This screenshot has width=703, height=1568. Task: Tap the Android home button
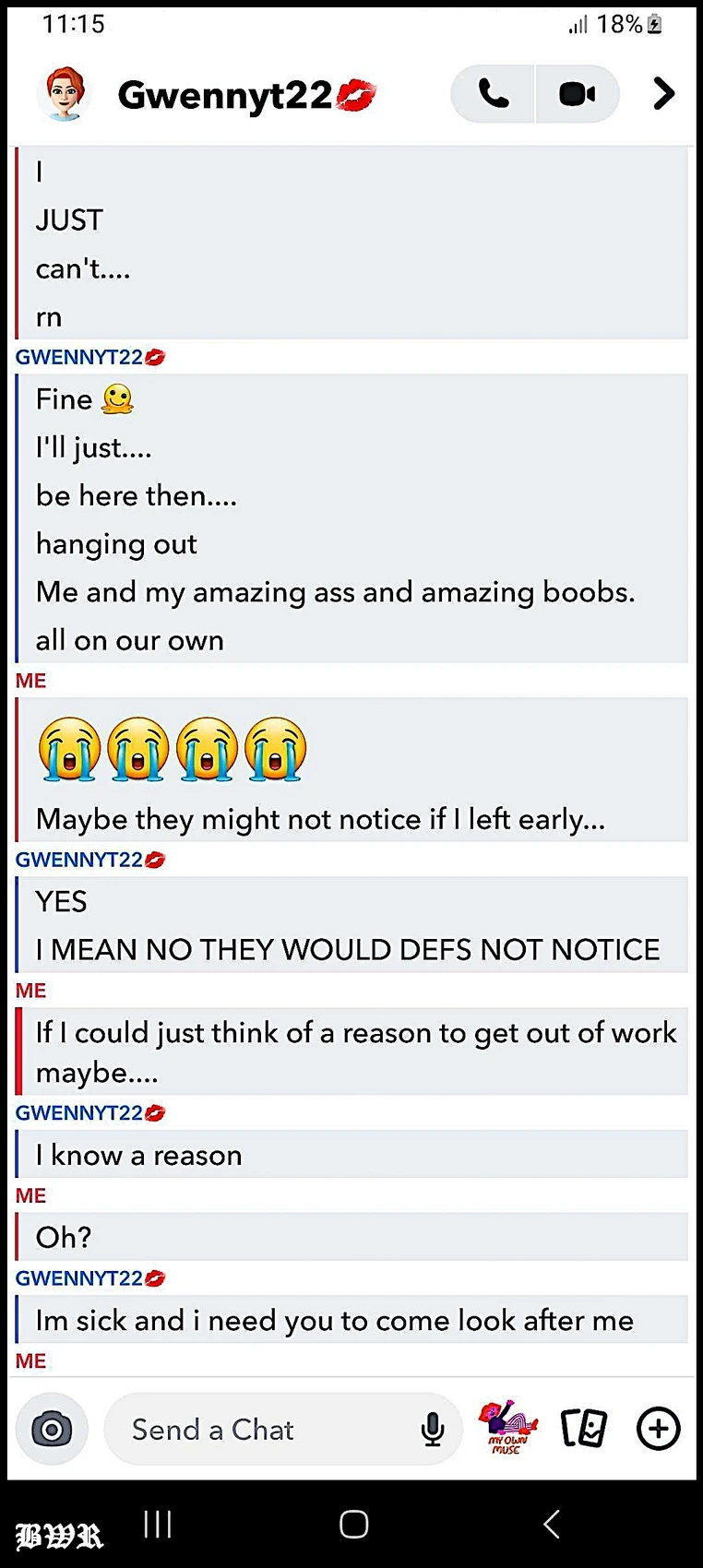click(x=354, y=1524)
